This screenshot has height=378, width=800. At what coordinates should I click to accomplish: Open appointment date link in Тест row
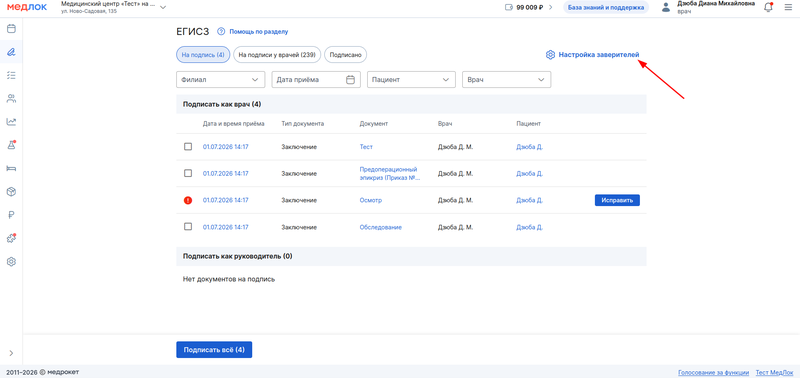tap(226, 147)
